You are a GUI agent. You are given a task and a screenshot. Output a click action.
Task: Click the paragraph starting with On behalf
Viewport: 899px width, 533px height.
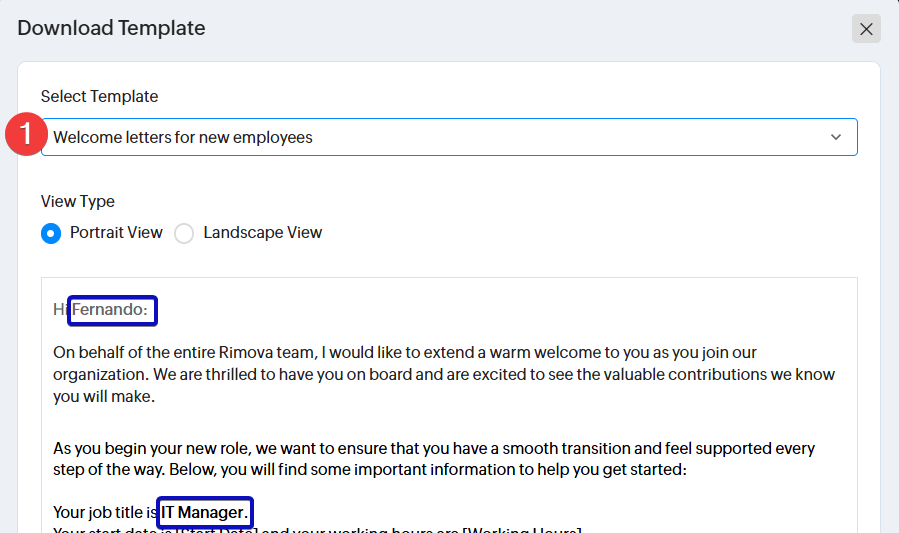pyautogui.click(x=443, y=374)
